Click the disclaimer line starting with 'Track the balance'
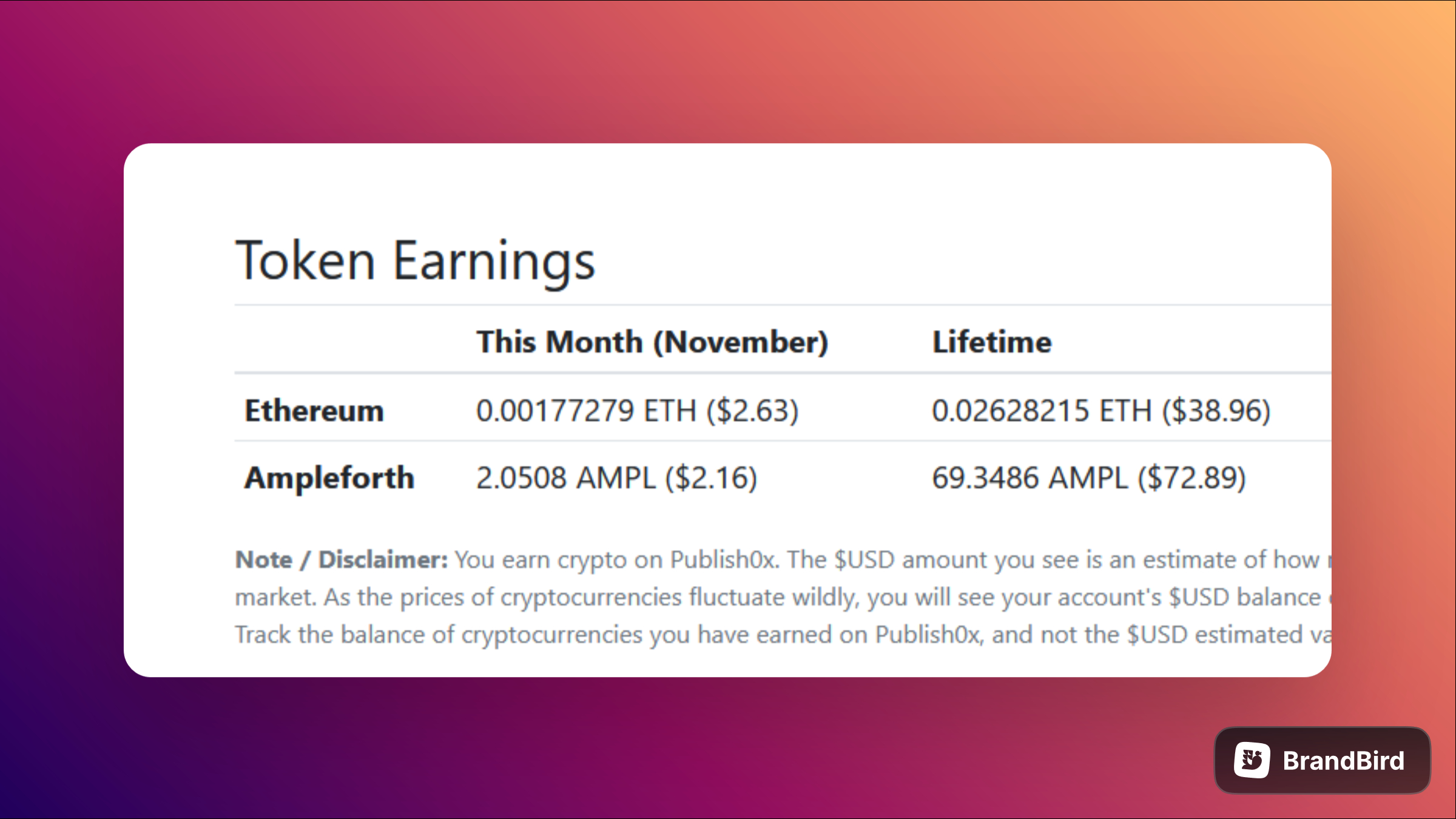Viewport: 1456px width, 819px height. (783, 635)
